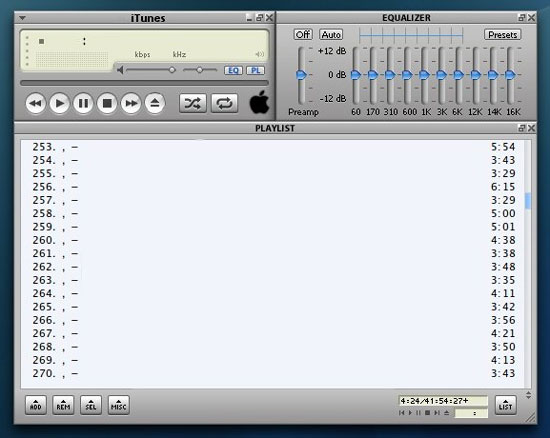550x438 pixels.
Task: Click the playlist window resize grip
Action: [531, 417]
